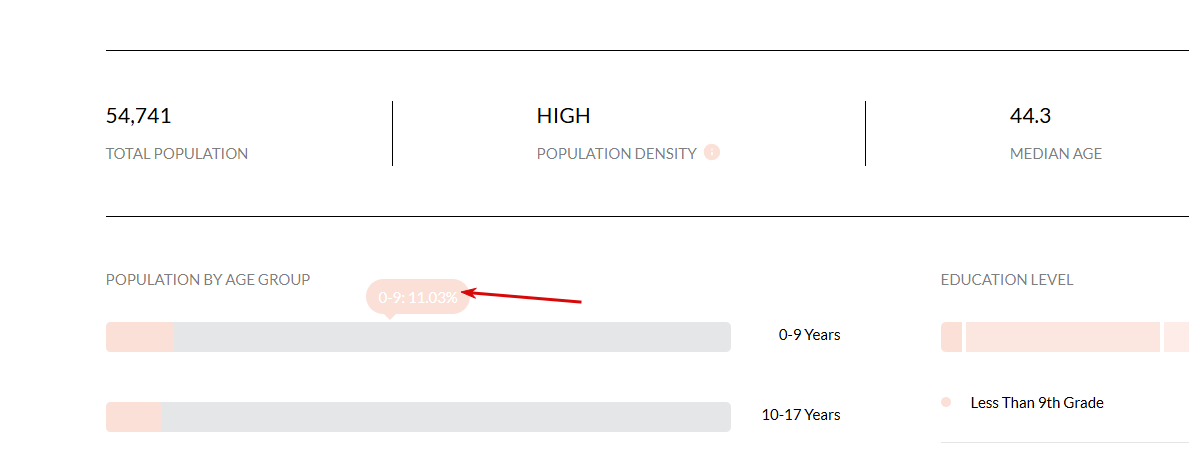Click the '10-17 Years' bar label
This screenshot has height=471, width=1189.
pos(801,415)
